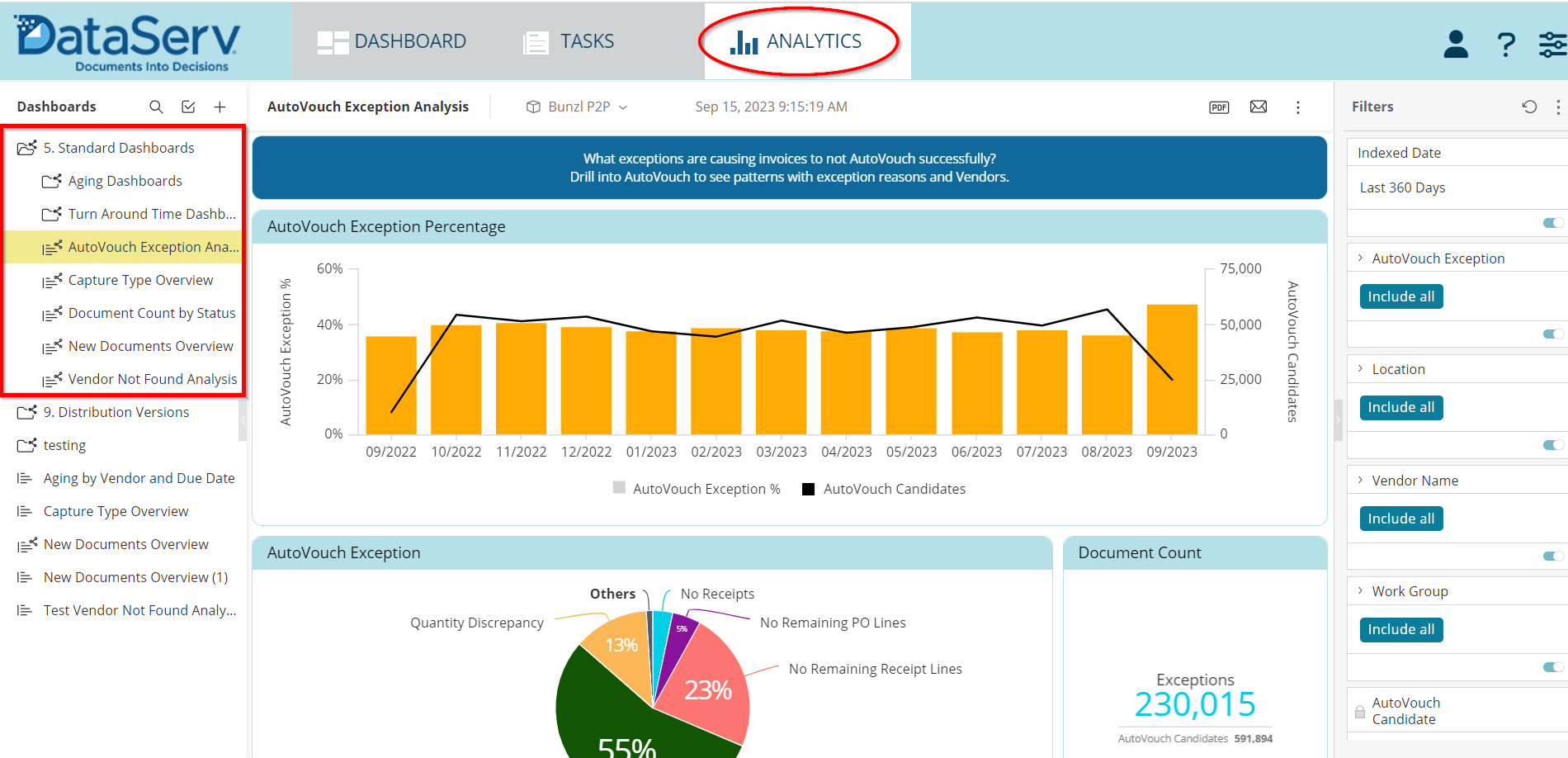This screenshot has height=758, width=1568.
Task: Click the dashboards select checkmark icon
Action: pyautogui.click(x=188, y=107)
